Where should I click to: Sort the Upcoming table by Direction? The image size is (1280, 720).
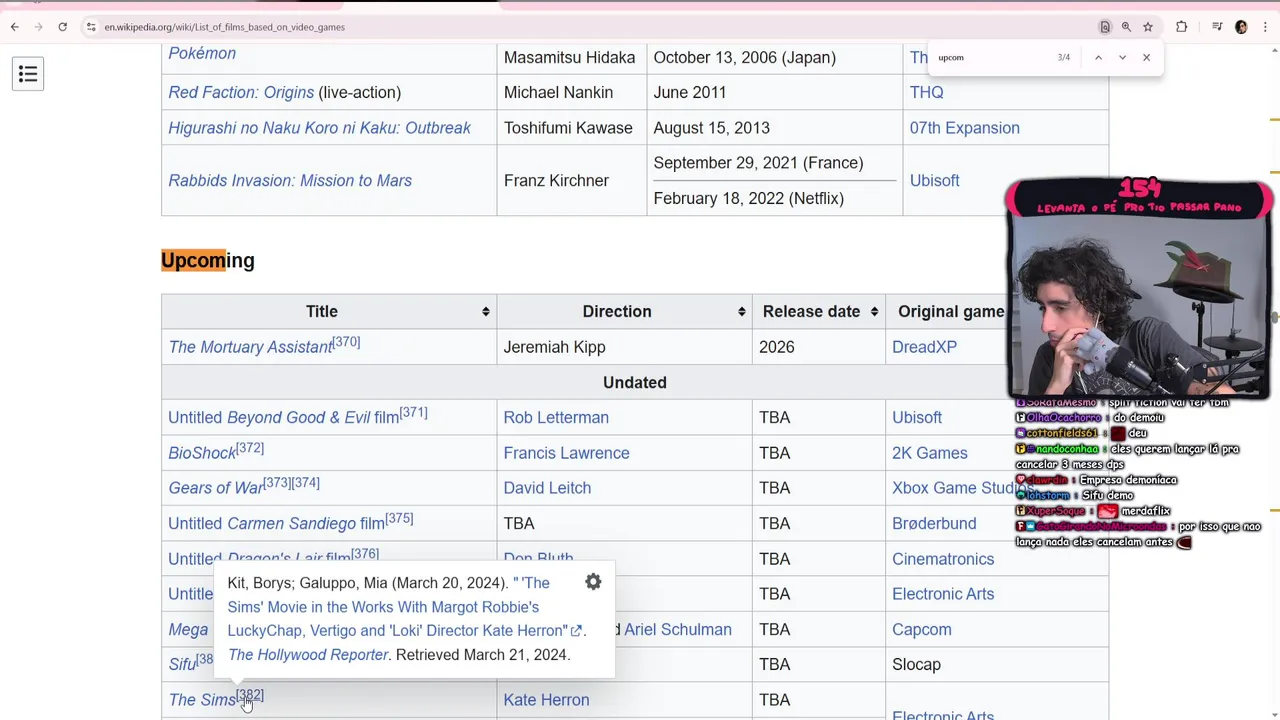coord(741,312)
